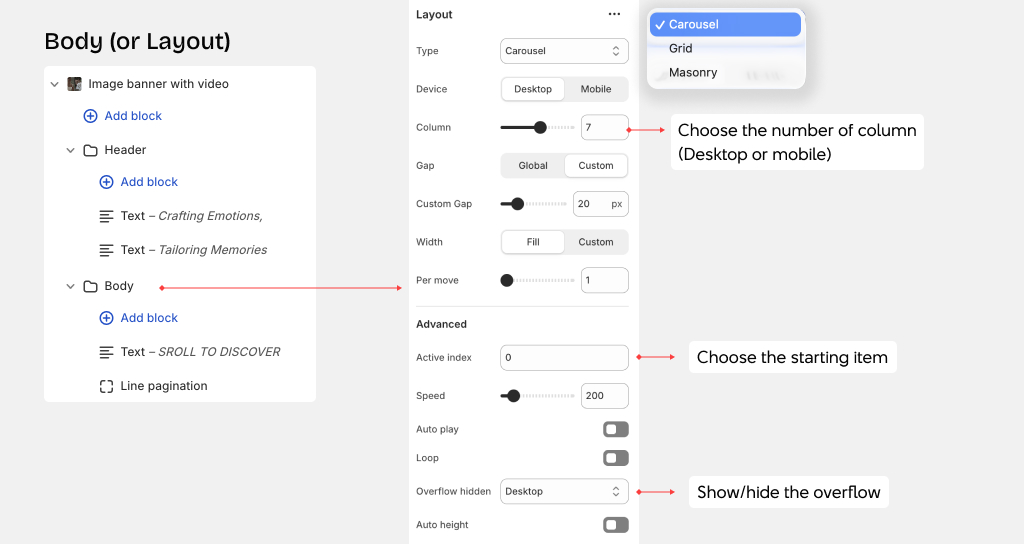The height and width of the screenshot is (544, 1024).
Task: Enable the Auto play toggle
Action: 615,429
